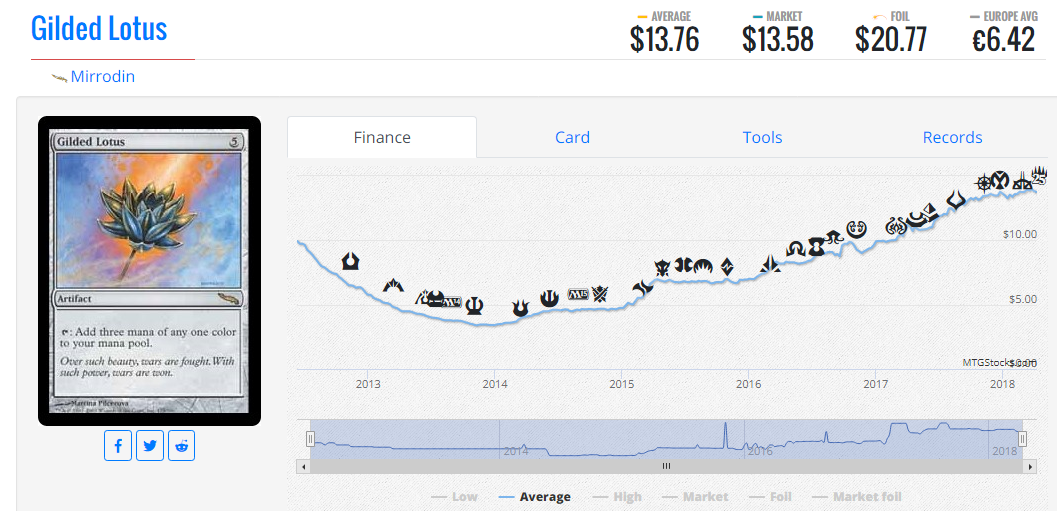Viewport: 1057px width, 511px height.
Task: Open the Records tab
Action: pyautogui.click(x=953, y=138)
